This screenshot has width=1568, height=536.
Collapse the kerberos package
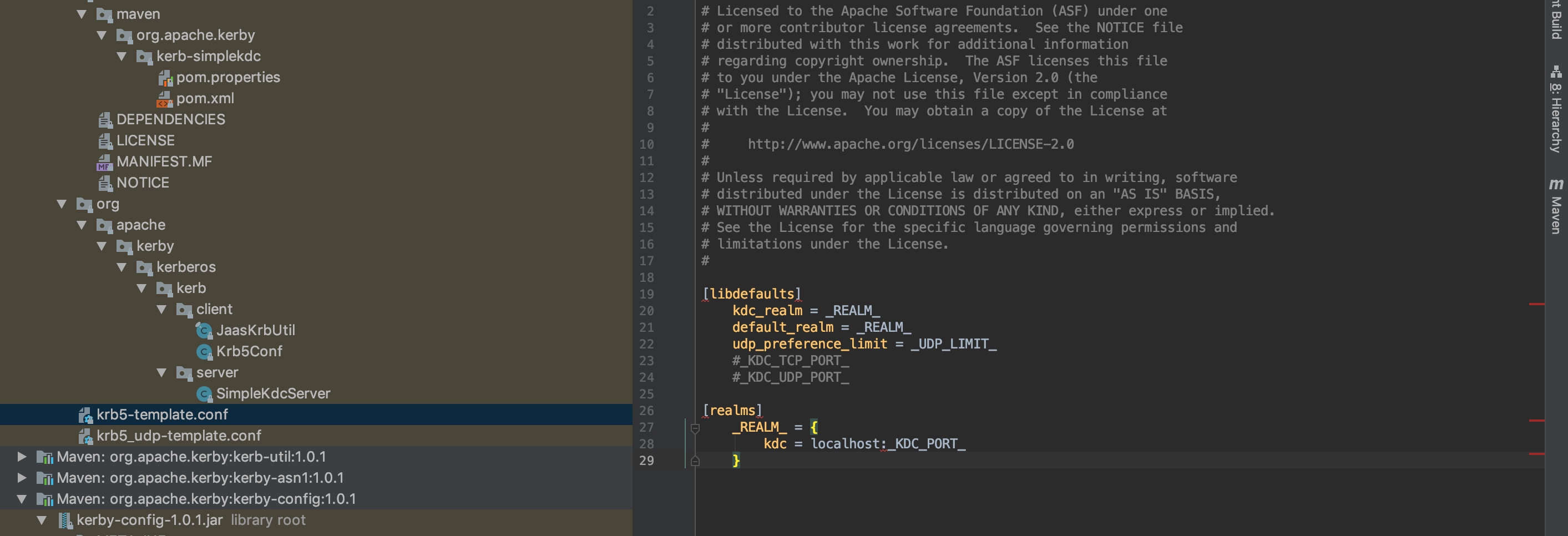click(x=122, y=267)
